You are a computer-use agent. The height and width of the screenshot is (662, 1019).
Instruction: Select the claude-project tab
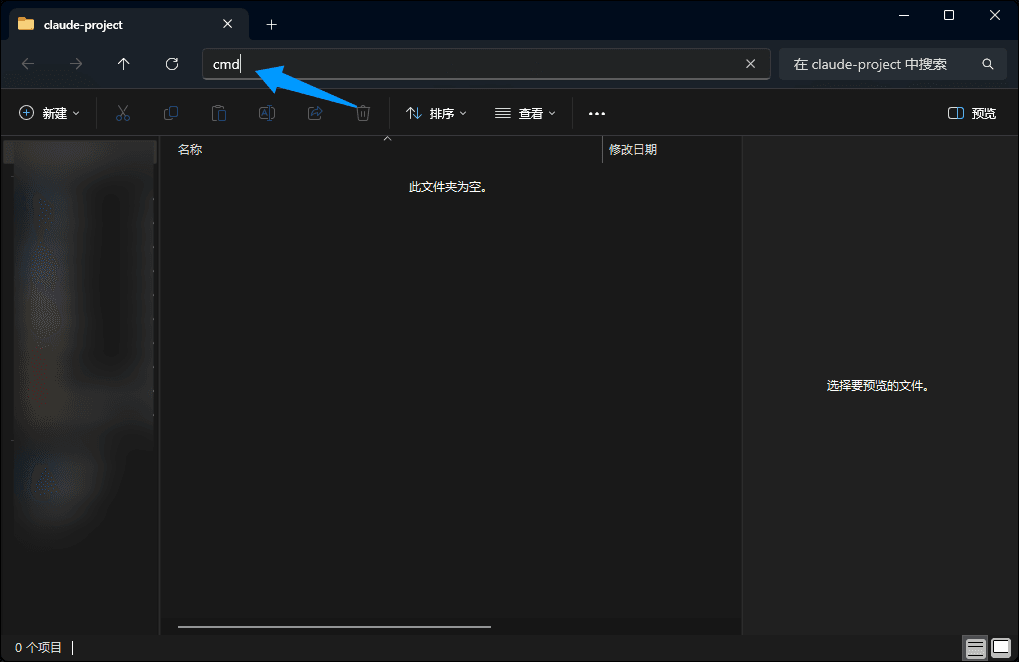click(129, 24)
